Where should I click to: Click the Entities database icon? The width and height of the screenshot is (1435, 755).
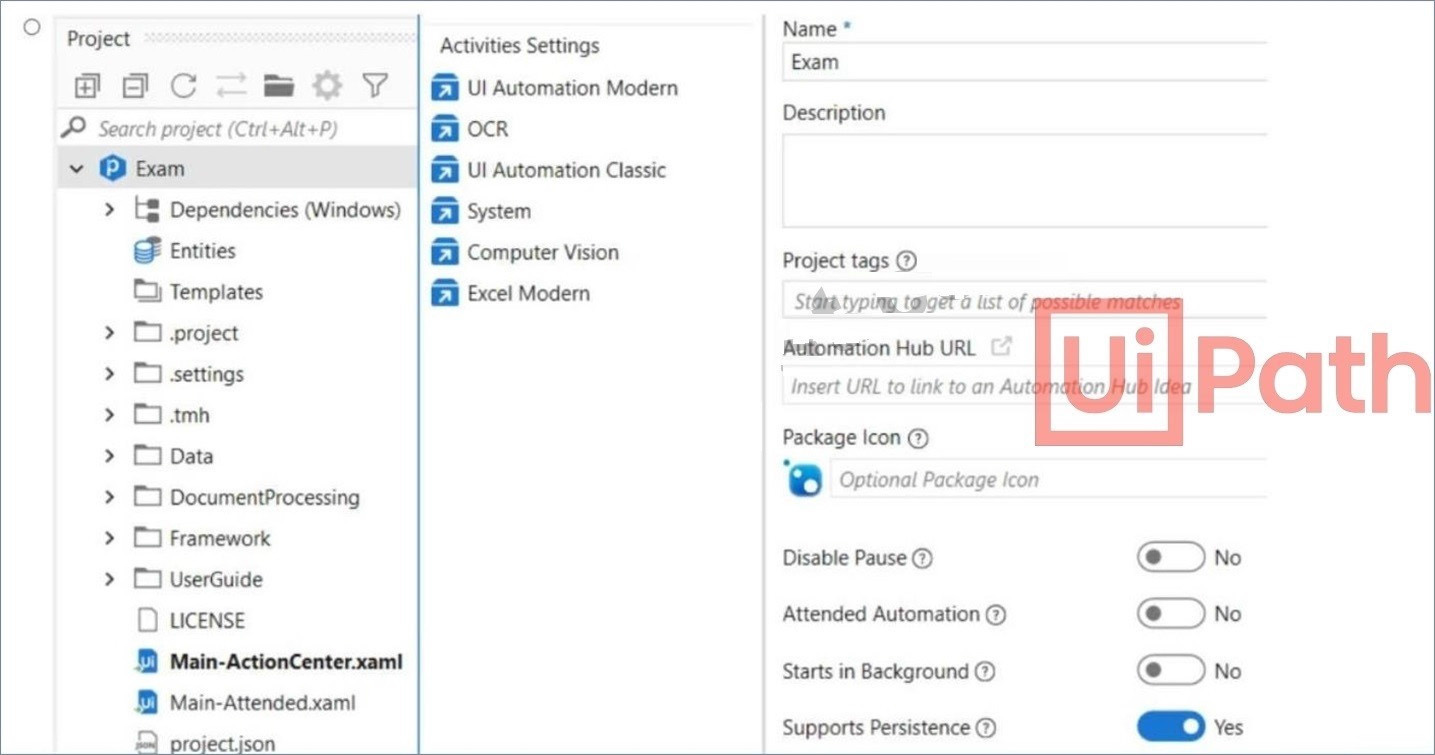coord(147,251)
